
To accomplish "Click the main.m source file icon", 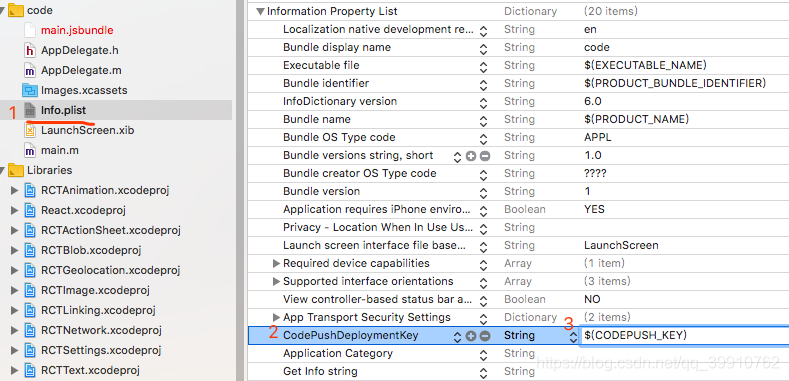I will (30, 150).
